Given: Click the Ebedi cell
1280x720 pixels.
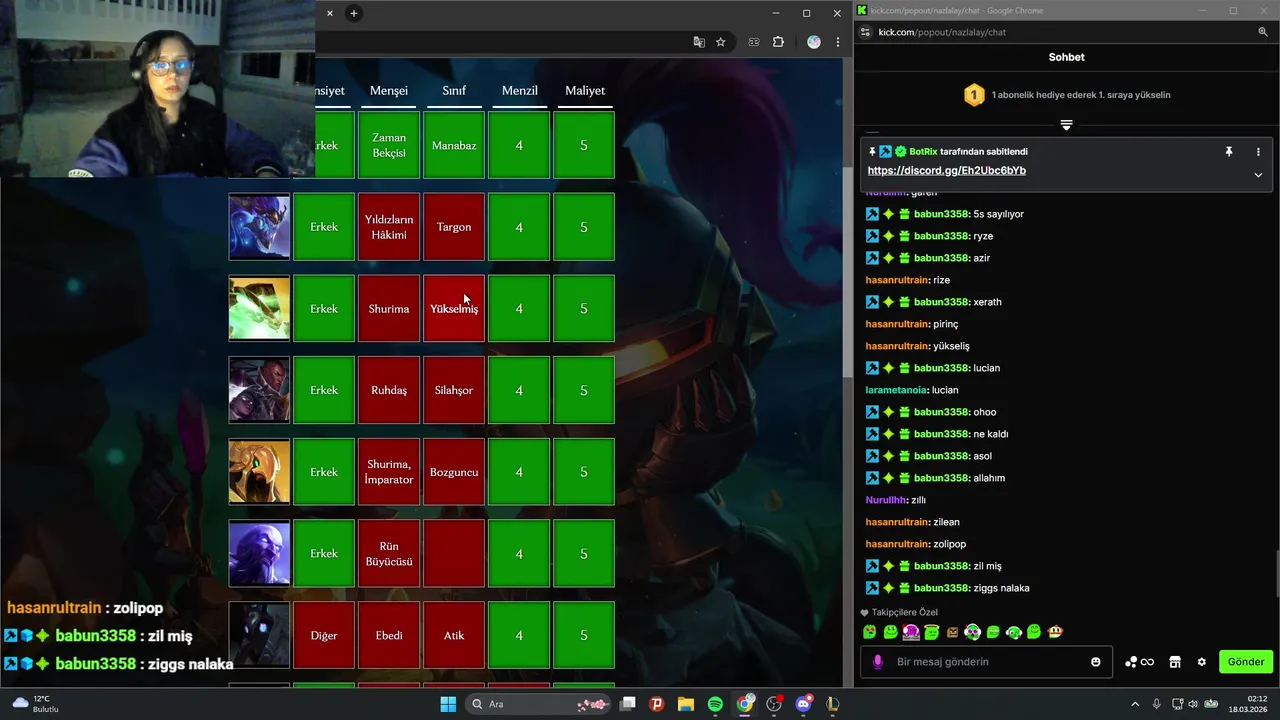Looking at the screenshot, I should pos(389,635).
